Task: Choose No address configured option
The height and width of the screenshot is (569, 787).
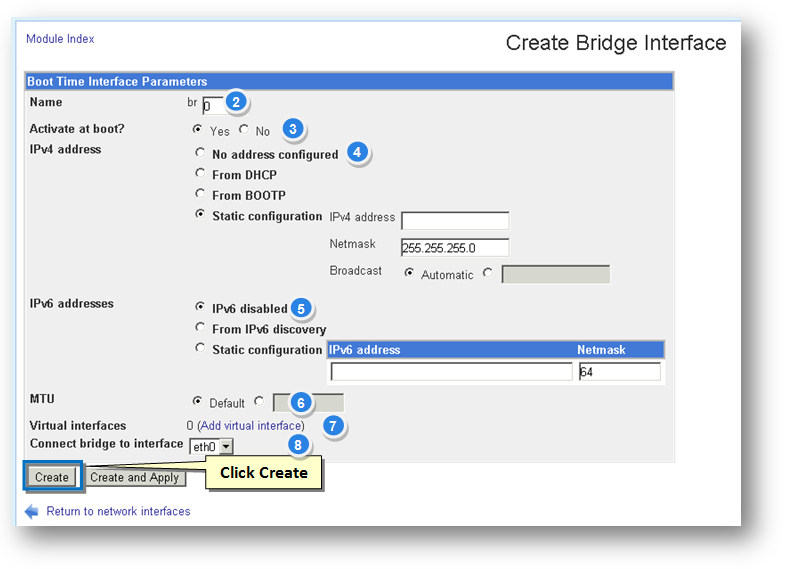Action: pyautogui.click(x=200, y=153)
